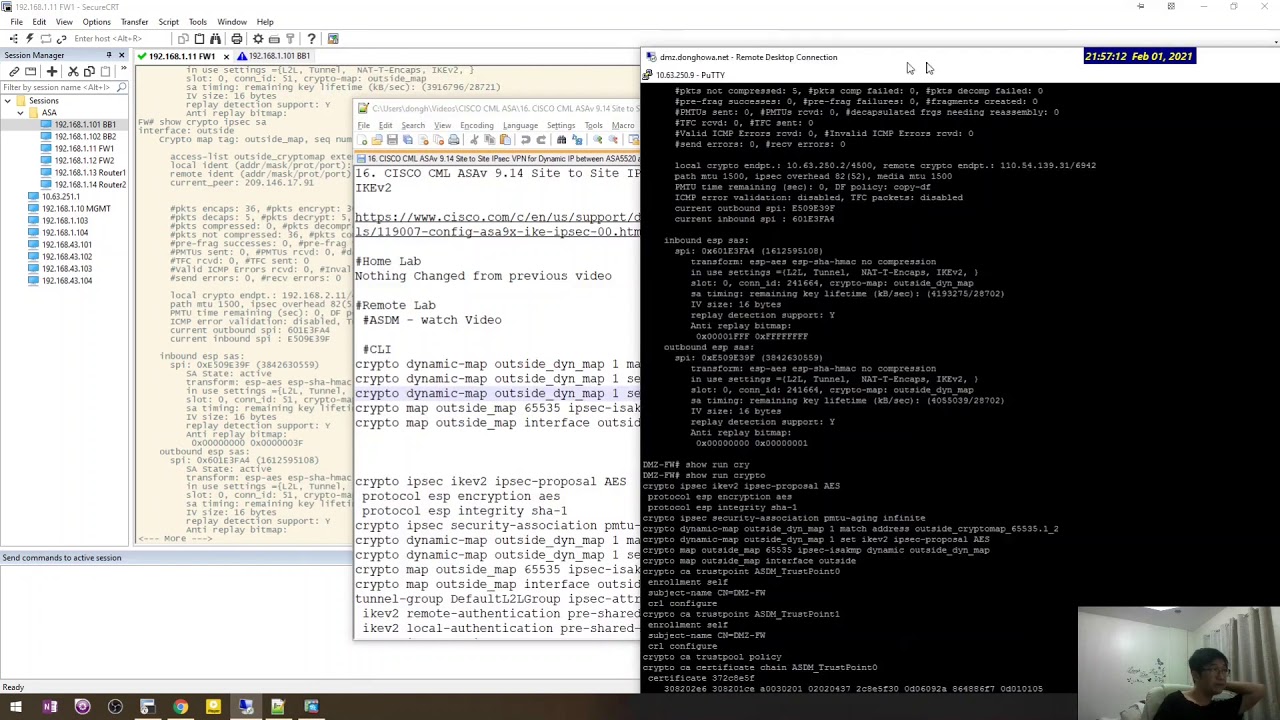
Task: Click the New file icon in Notepad++ toolbar
Action: click(363, 140)
